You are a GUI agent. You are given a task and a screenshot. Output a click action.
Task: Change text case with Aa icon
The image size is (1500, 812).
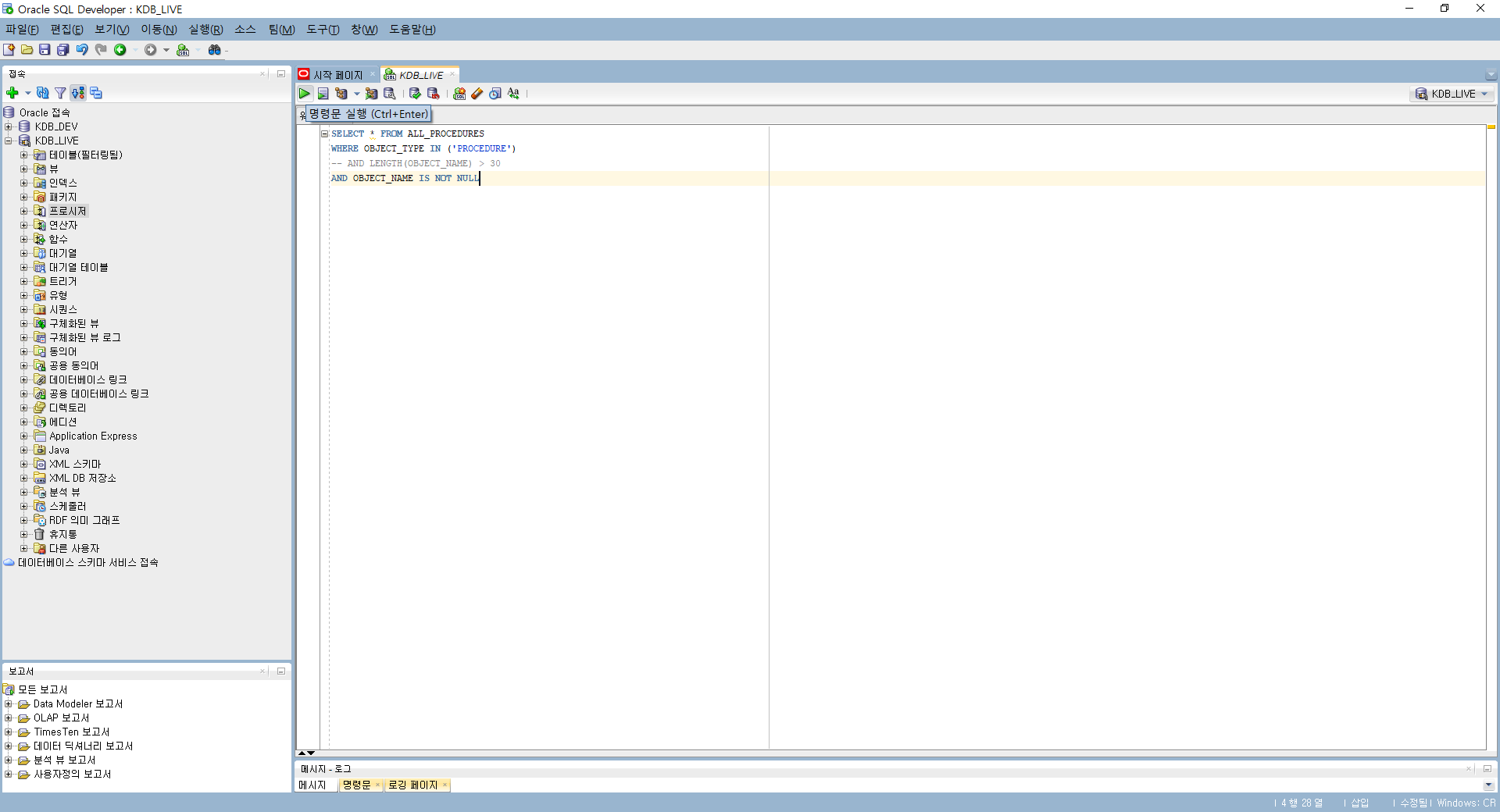click(x=513, y=94)
